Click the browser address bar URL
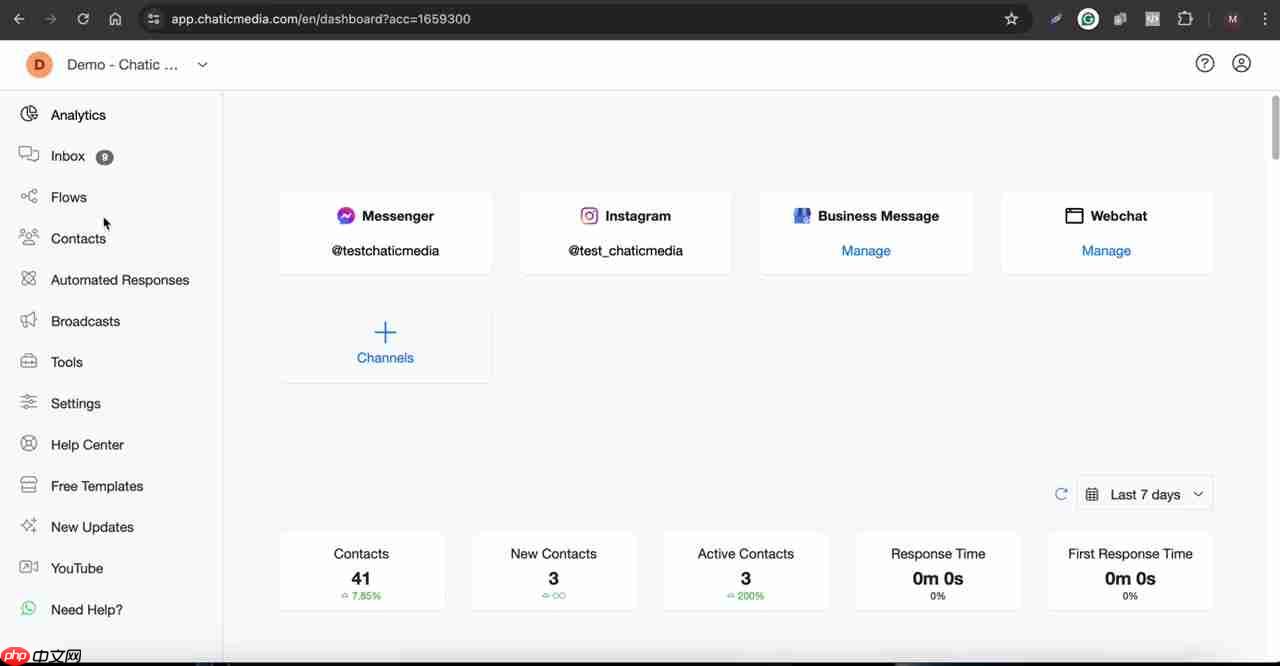Viewport: 1280px width, 666px height. point(321,18)
